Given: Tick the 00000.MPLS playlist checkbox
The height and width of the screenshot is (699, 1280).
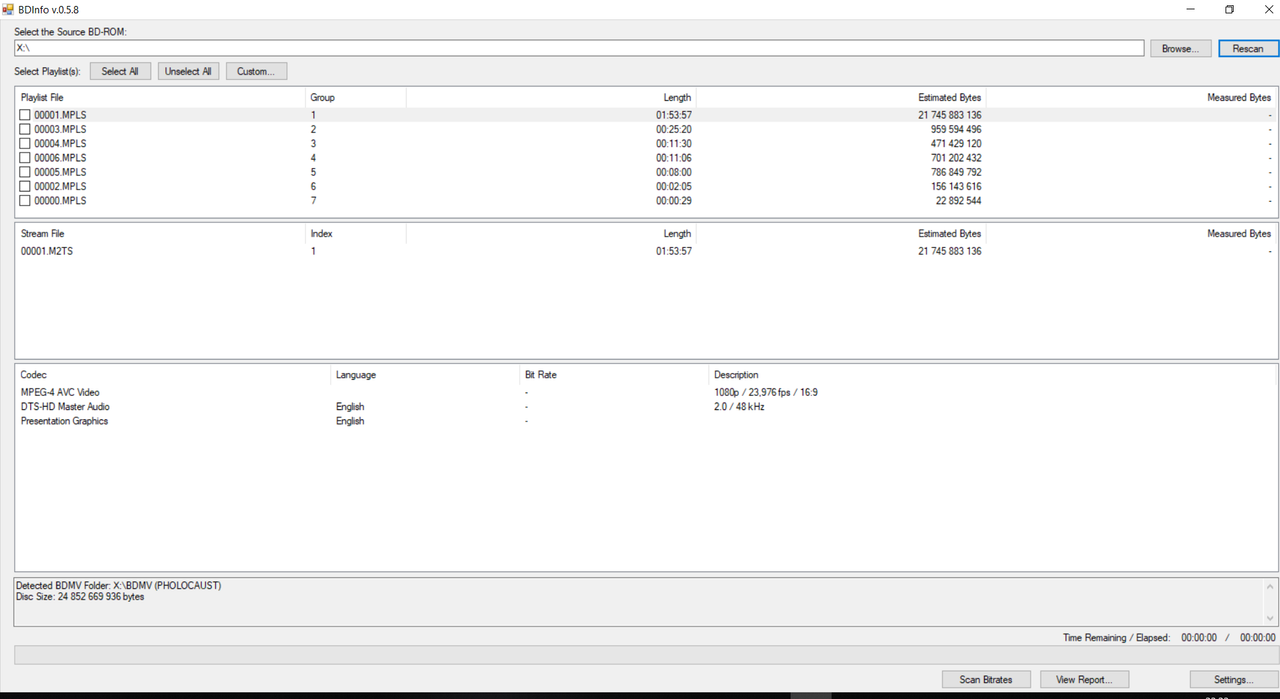Looking at the screenshot, I should tap(25, 201).
